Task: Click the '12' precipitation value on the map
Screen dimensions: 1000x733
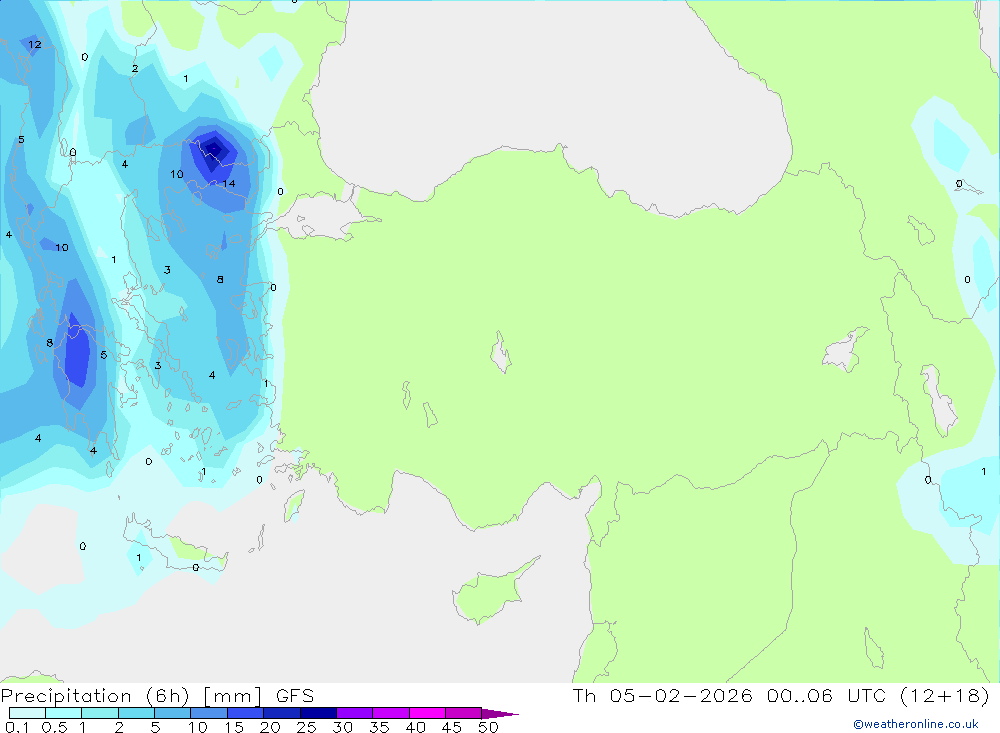Action: 34,44
